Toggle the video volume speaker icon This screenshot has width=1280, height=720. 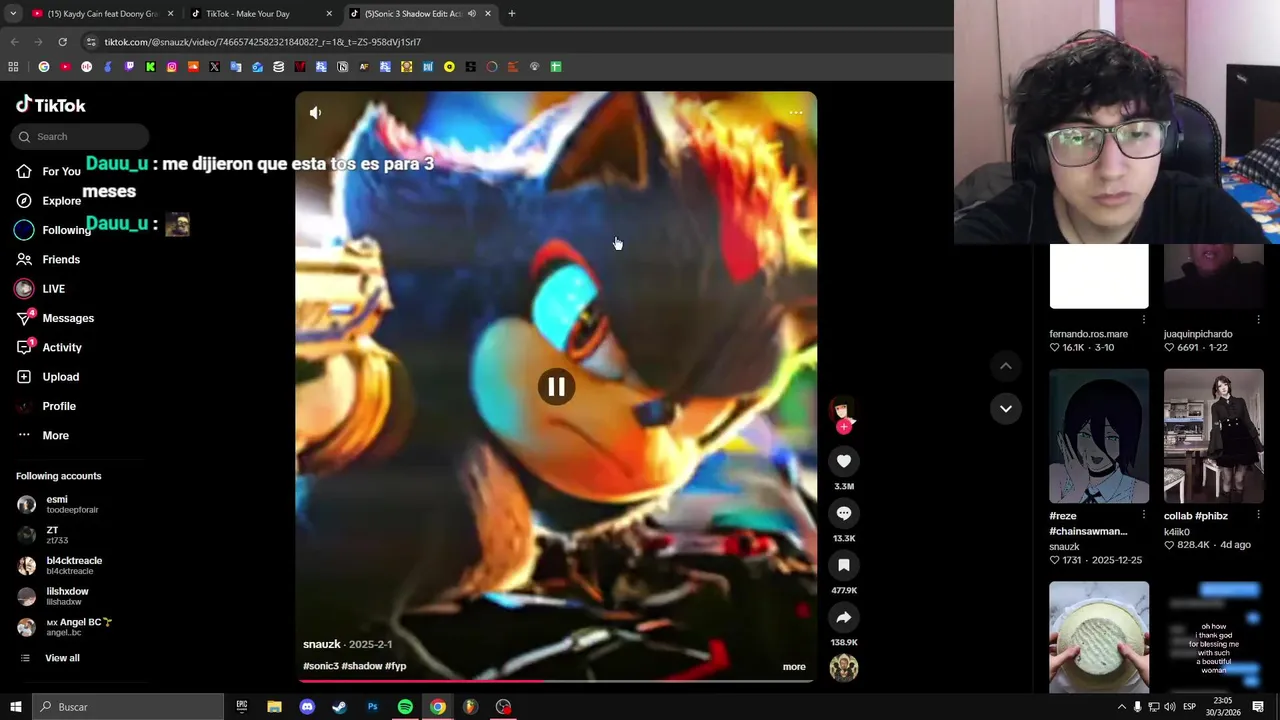315,113
